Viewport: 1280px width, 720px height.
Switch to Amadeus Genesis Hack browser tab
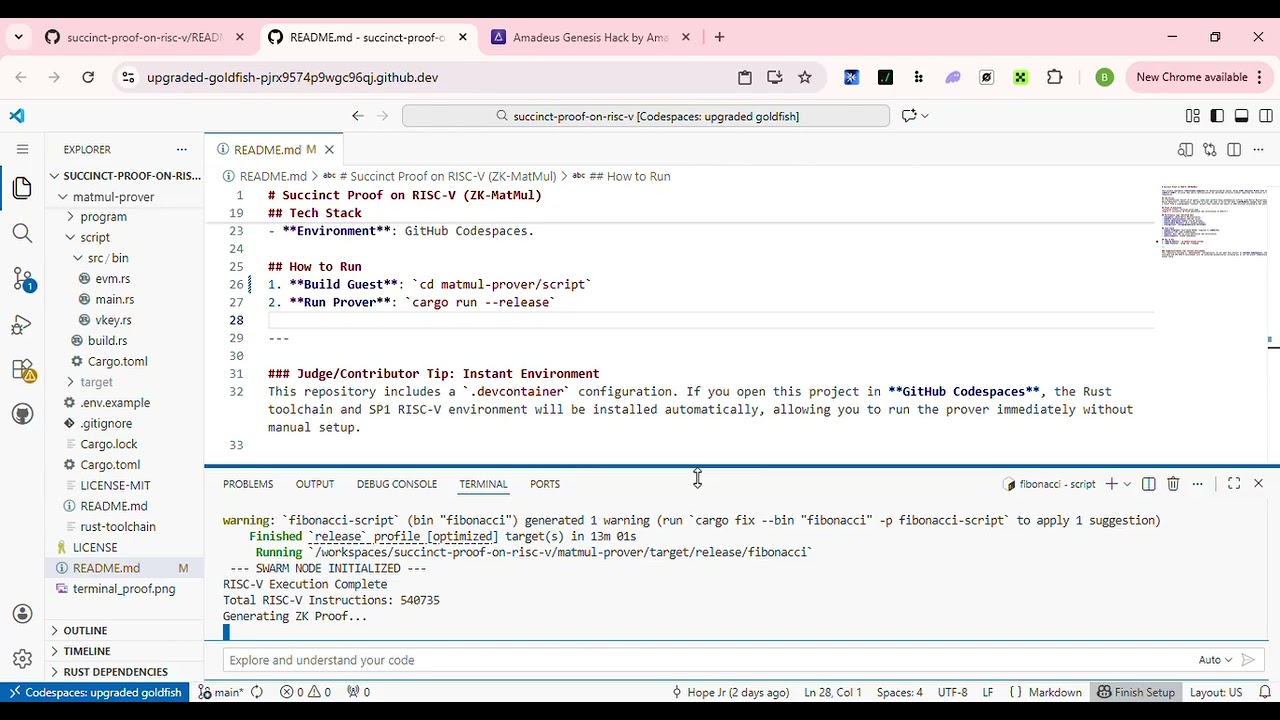590,37
